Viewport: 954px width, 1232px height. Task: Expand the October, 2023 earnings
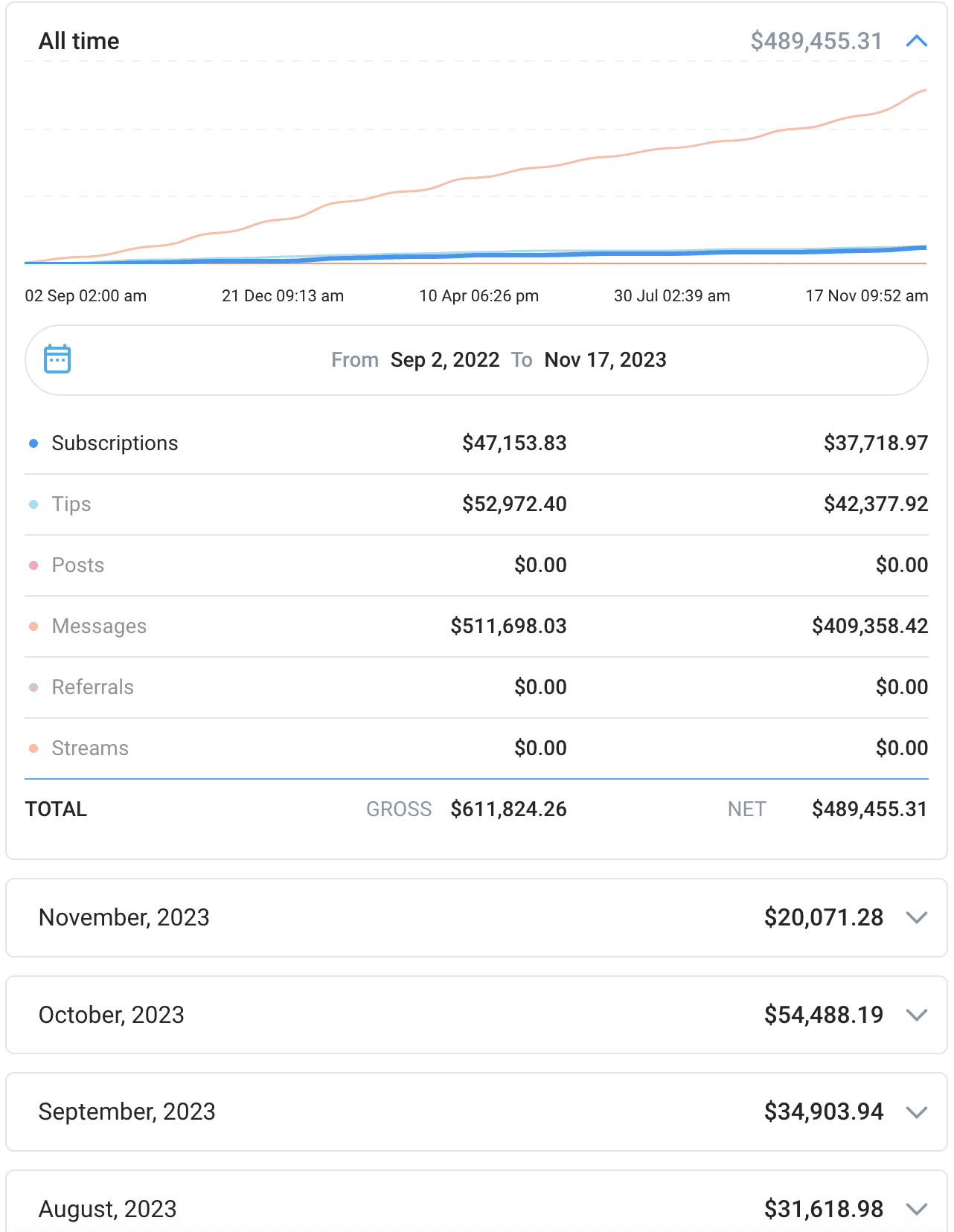[917, 1015]
